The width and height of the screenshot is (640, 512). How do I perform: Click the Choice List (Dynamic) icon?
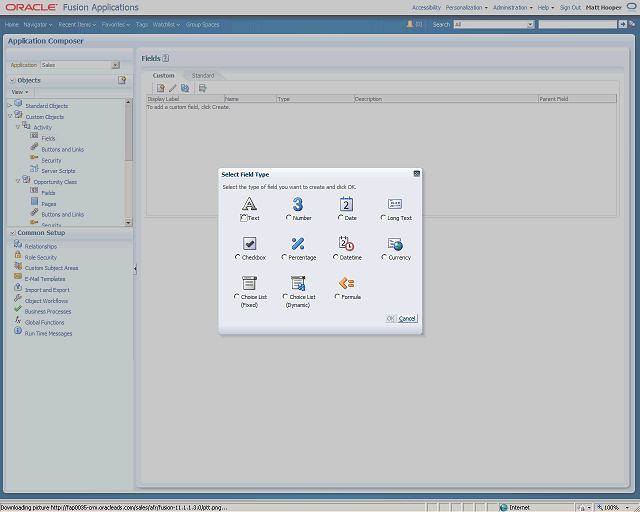(x=298, y=283)
